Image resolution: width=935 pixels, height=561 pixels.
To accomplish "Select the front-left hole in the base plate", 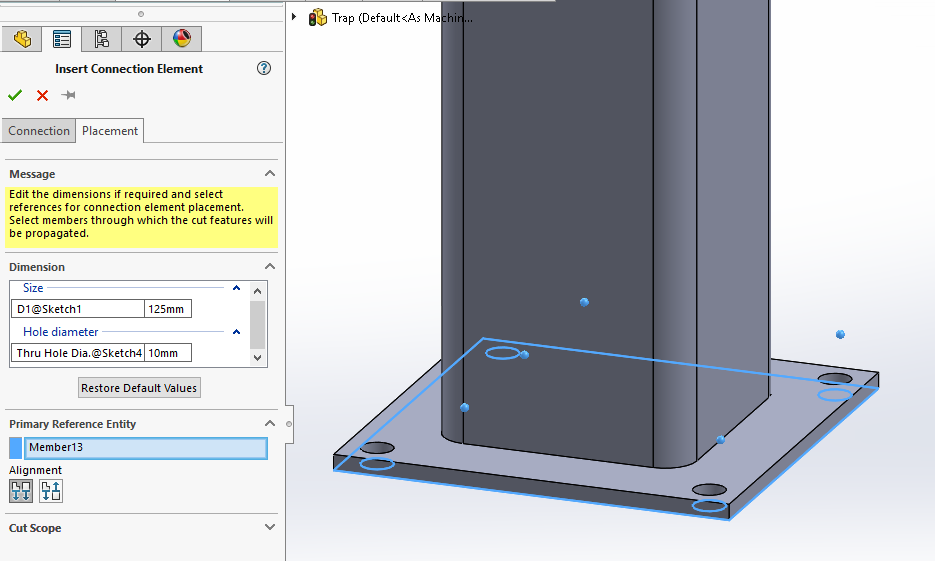I will click(377, 448).
